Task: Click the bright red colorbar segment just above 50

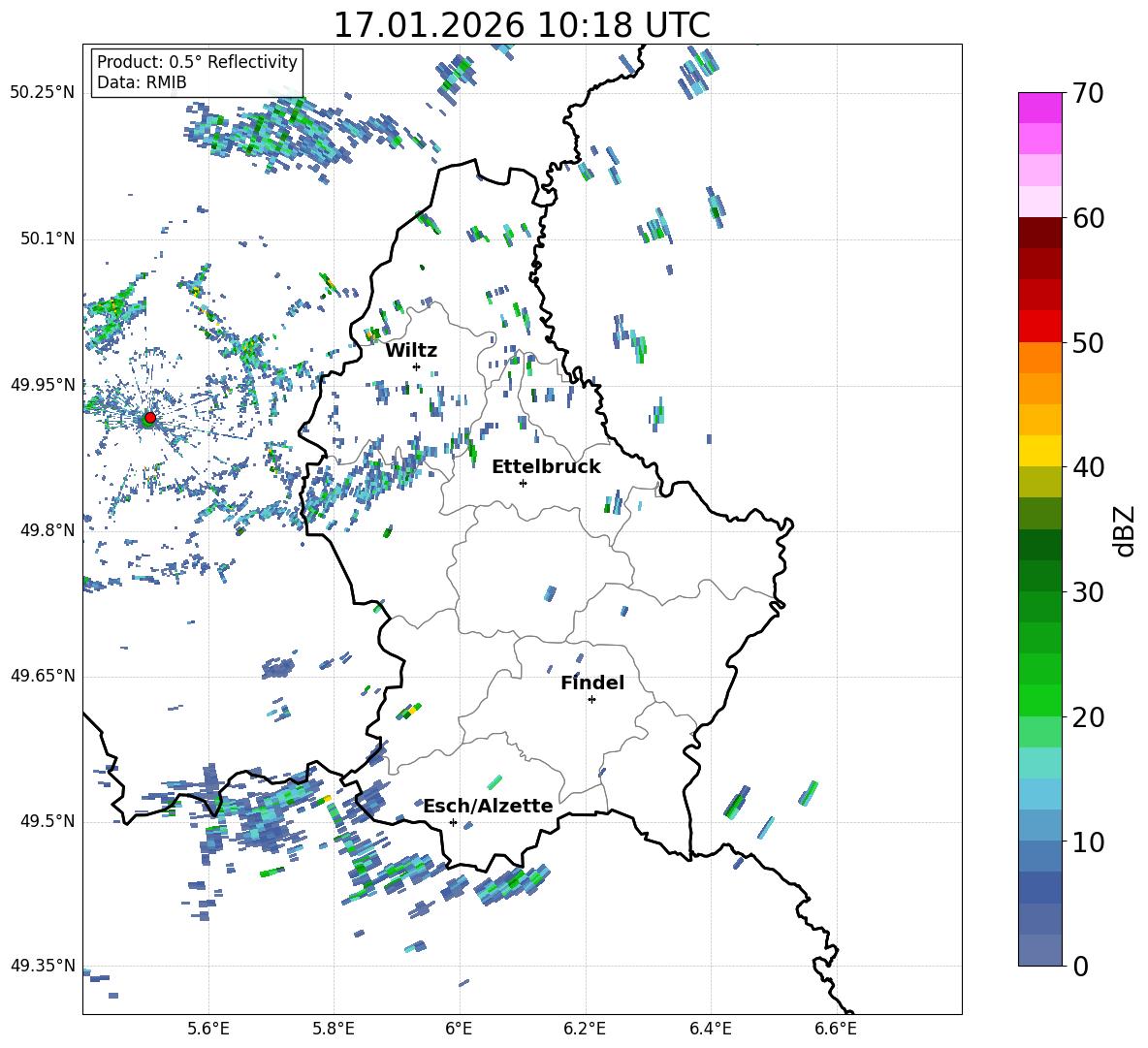Action: [1039, 327]
